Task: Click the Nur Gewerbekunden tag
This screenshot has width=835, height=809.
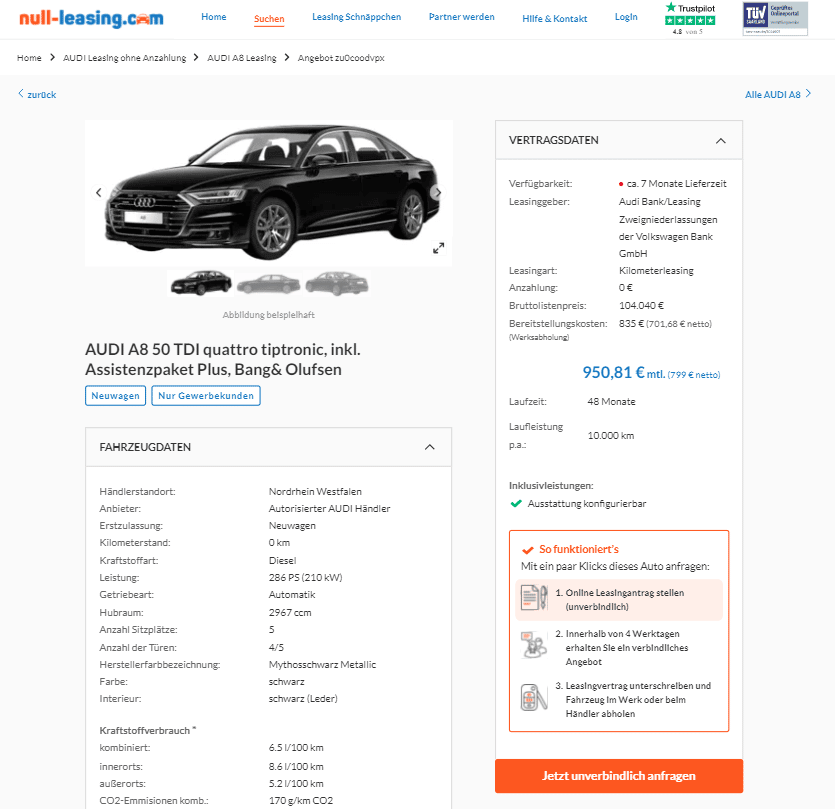Action: tap(206, 396)
